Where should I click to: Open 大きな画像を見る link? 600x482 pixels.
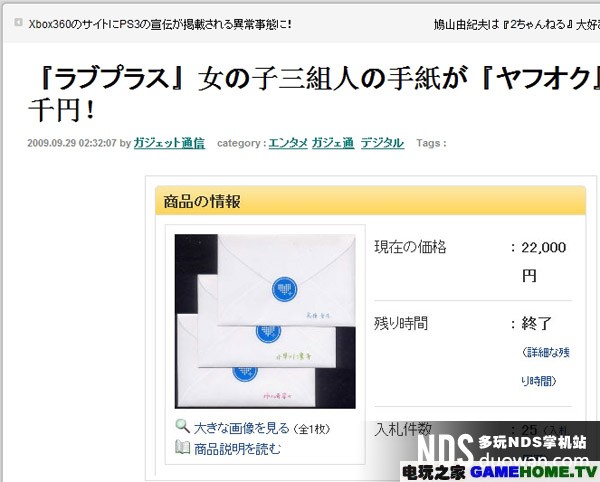coord(241,428)
